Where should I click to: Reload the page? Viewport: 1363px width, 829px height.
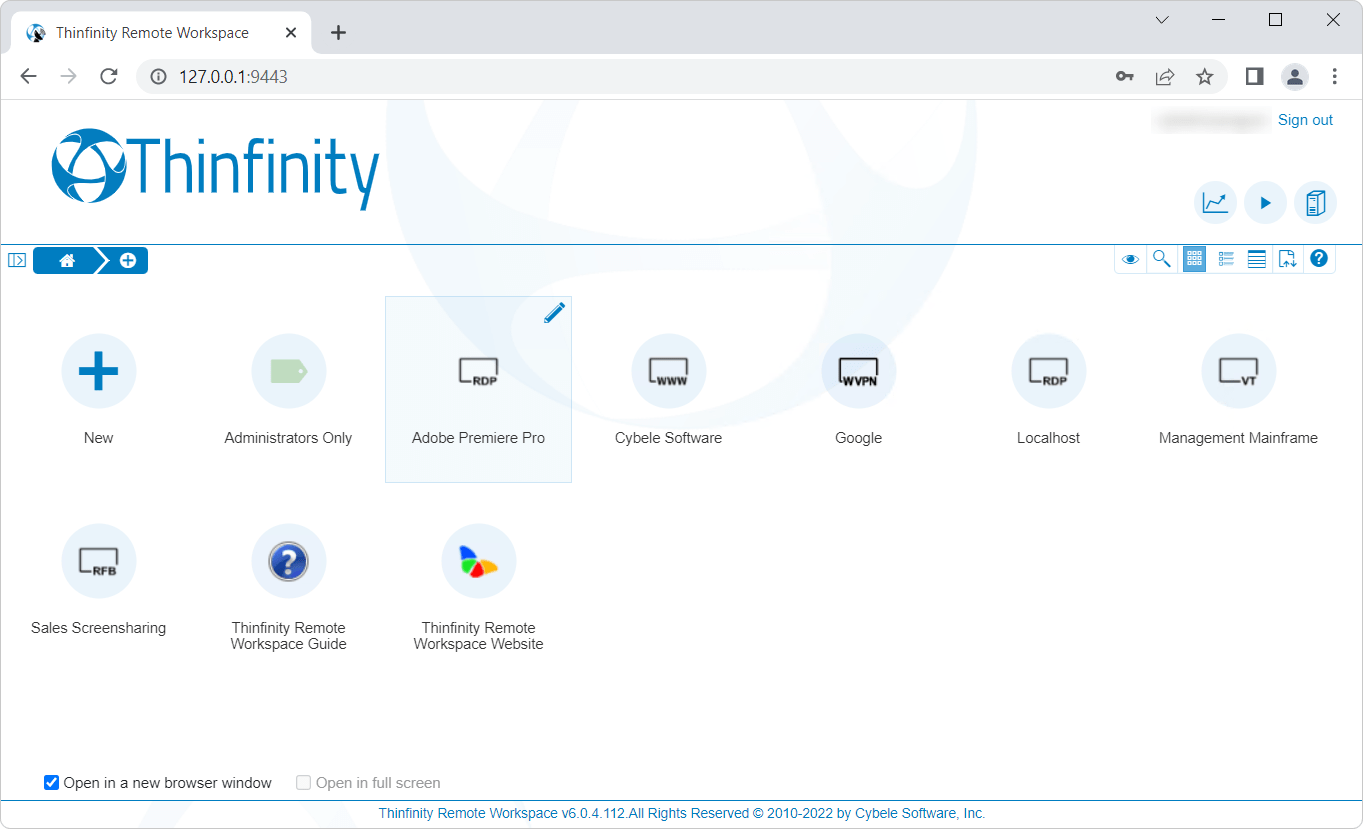[109, 77]
